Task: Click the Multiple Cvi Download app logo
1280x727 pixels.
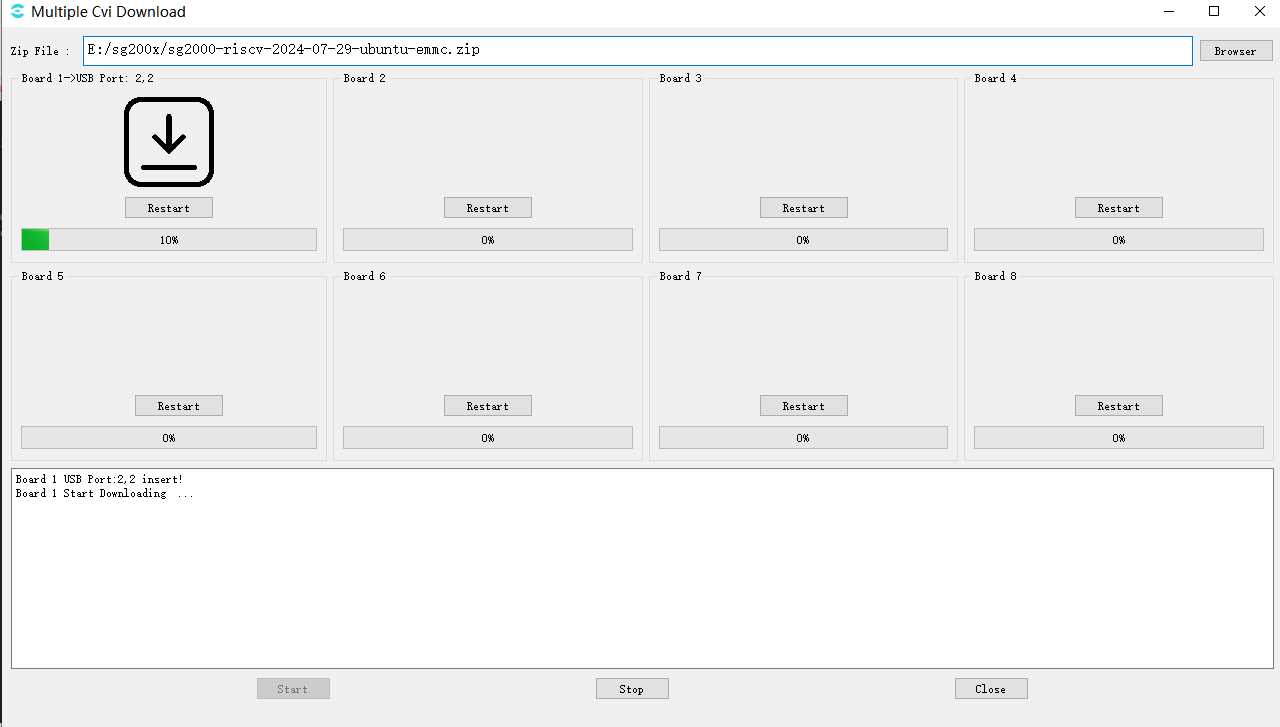Action: click(x=17, y=12)
